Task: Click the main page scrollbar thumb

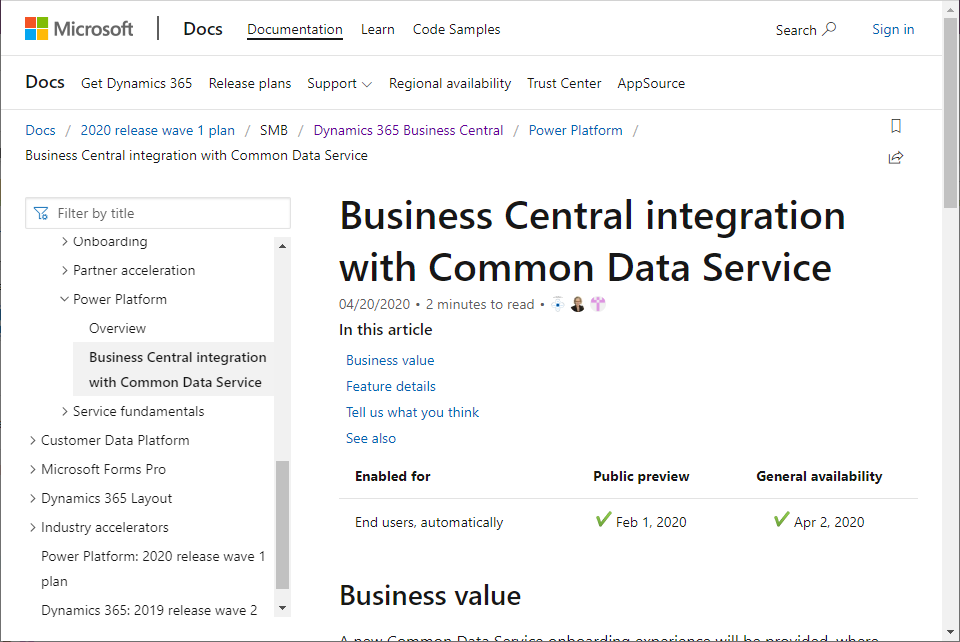Action: coord(951,113)
